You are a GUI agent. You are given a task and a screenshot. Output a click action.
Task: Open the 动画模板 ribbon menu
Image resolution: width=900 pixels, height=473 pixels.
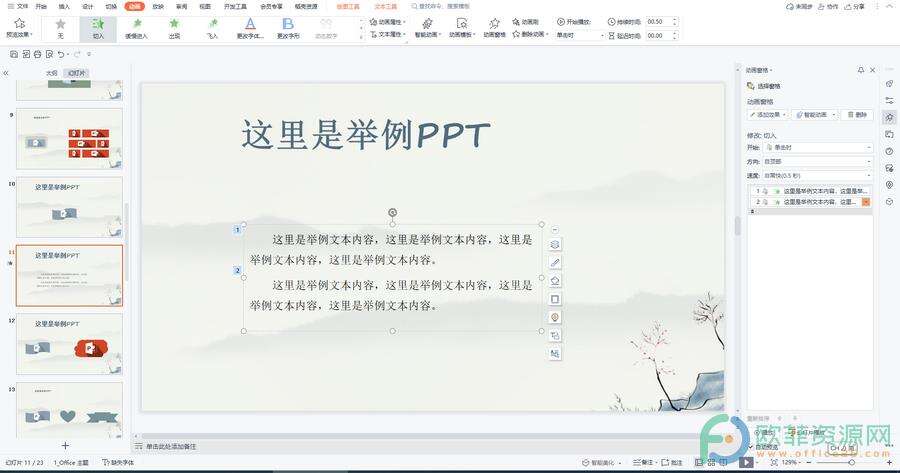click(461, 28)
